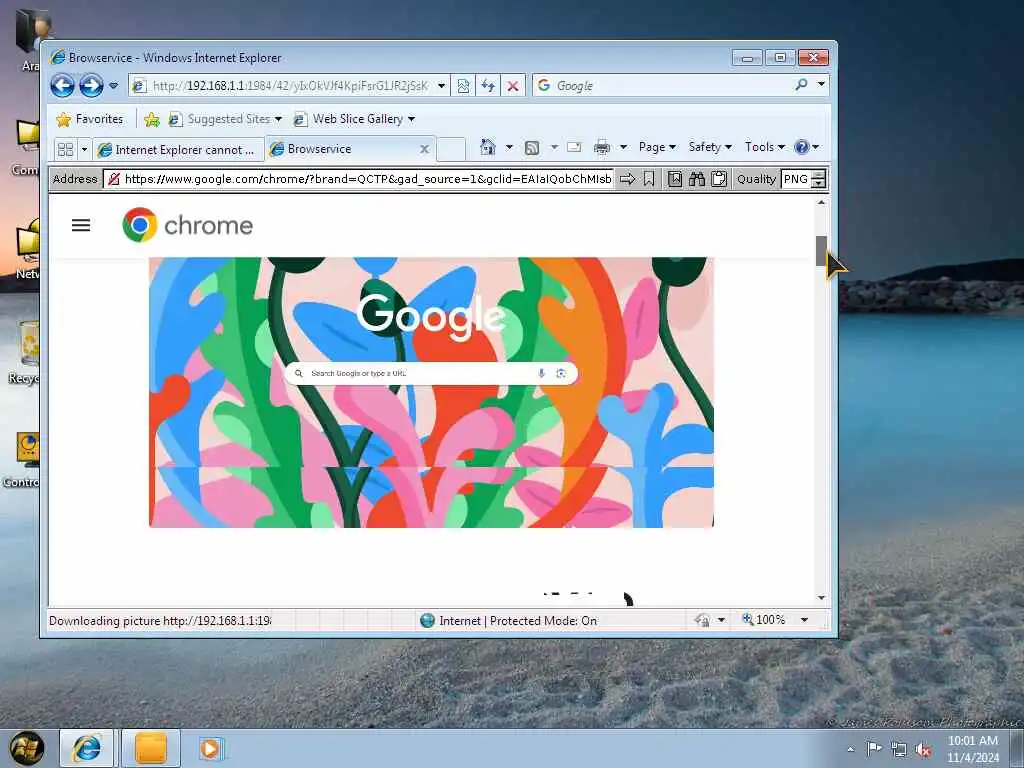Expand the Print dropdown arrow
This screenshot has height=768, width=1024.
624,147
